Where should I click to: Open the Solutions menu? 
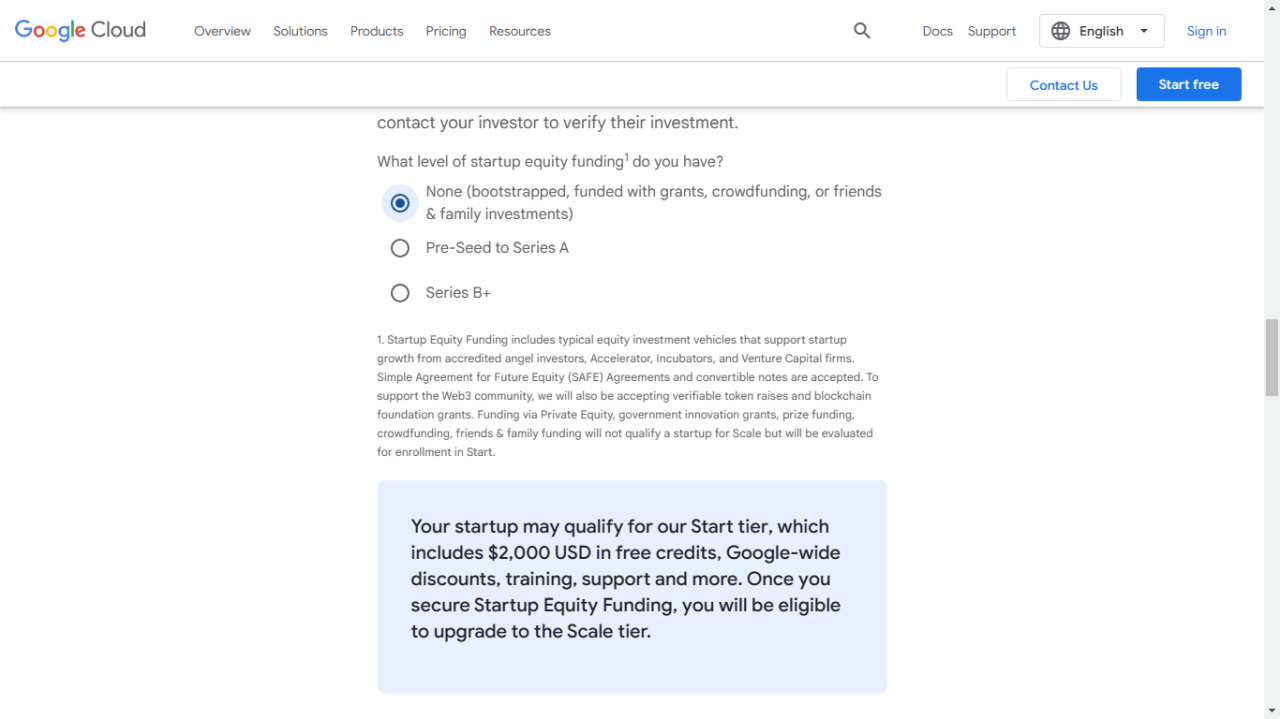pos(300,31)
